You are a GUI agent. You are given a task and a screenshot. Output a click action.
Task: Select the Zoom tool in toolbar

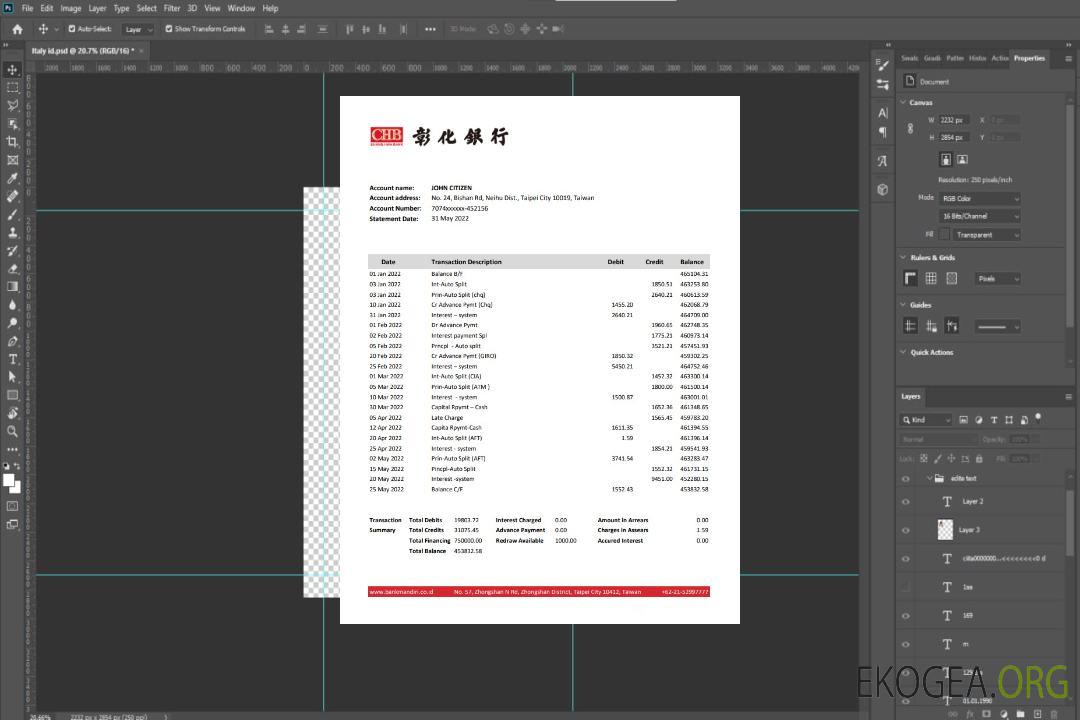click(x=12, y=431)
